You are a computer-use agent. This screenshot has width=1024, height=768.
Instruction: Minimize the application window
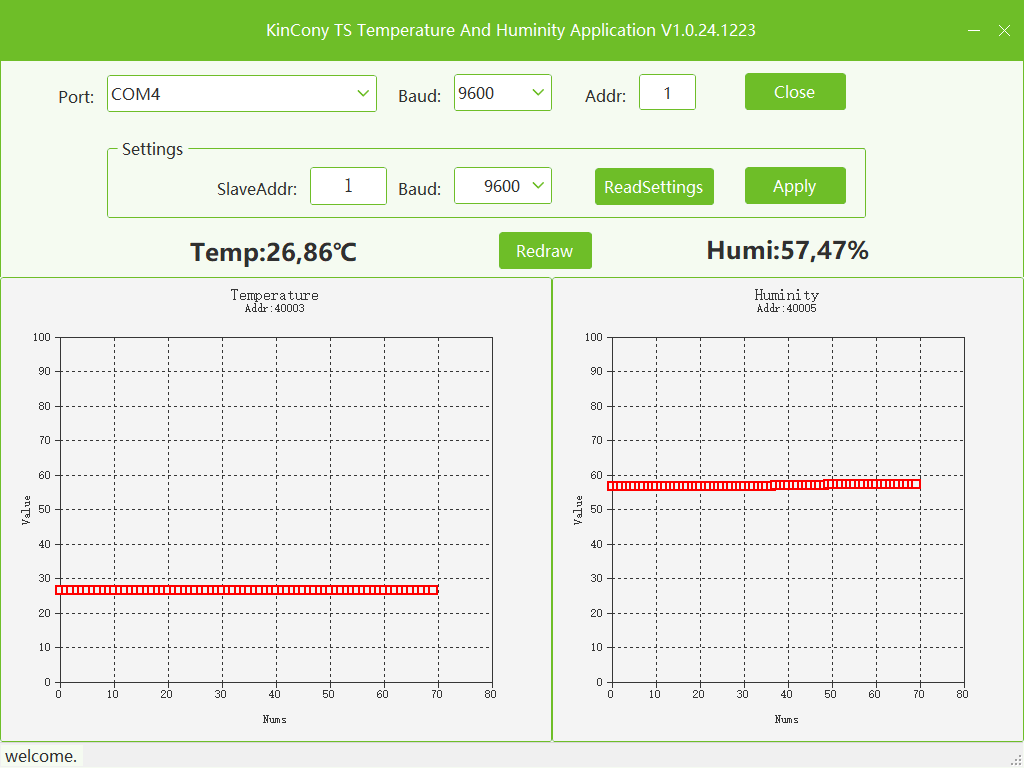pyautogui.click(x=974, y=31)
